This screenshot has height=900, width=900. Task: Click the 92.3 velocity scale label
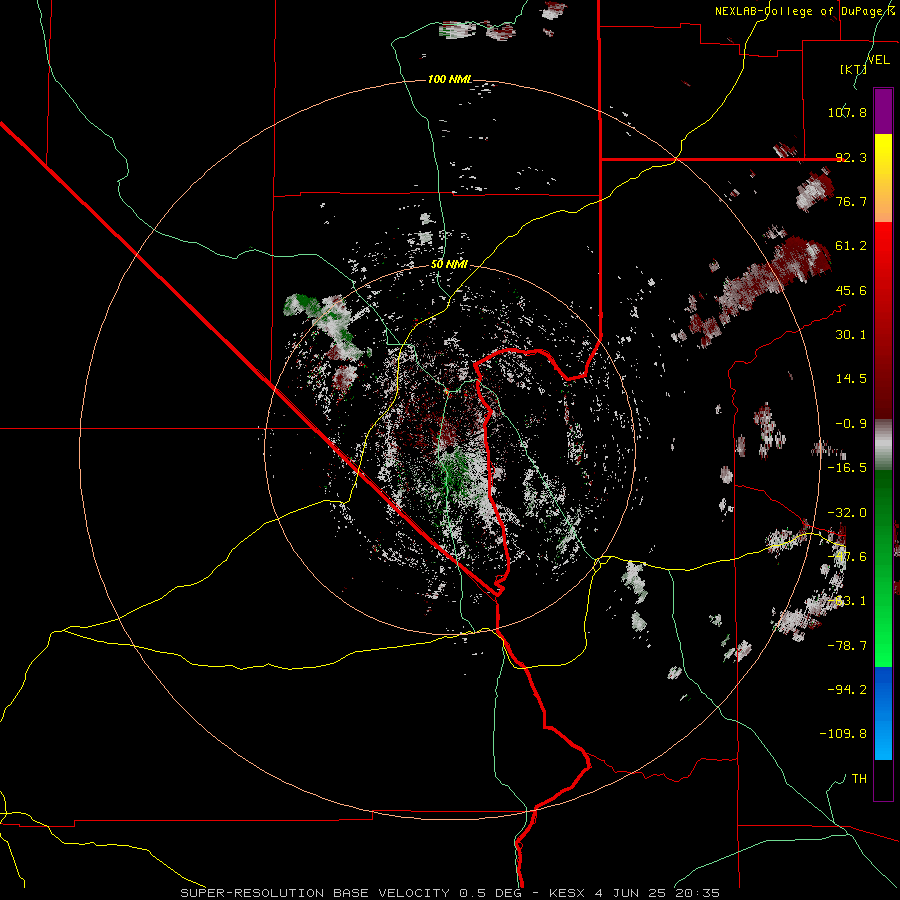(x=851, y=157)
